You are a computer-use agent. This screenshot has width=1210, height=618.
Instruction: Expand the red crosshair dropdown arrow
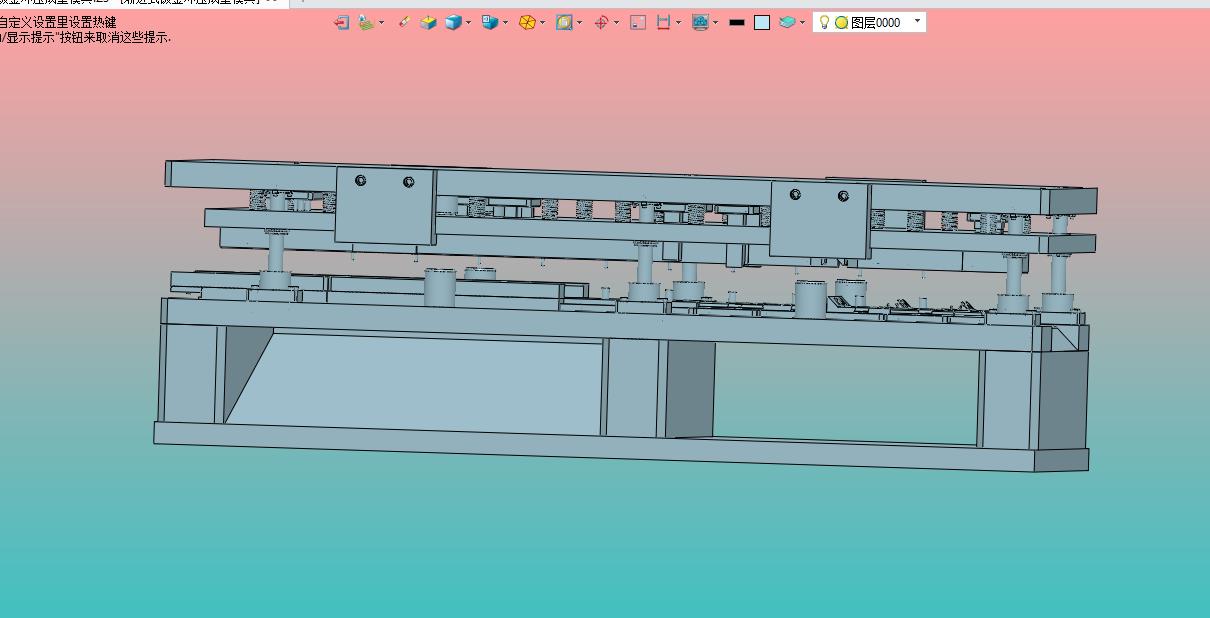(616, 22)
